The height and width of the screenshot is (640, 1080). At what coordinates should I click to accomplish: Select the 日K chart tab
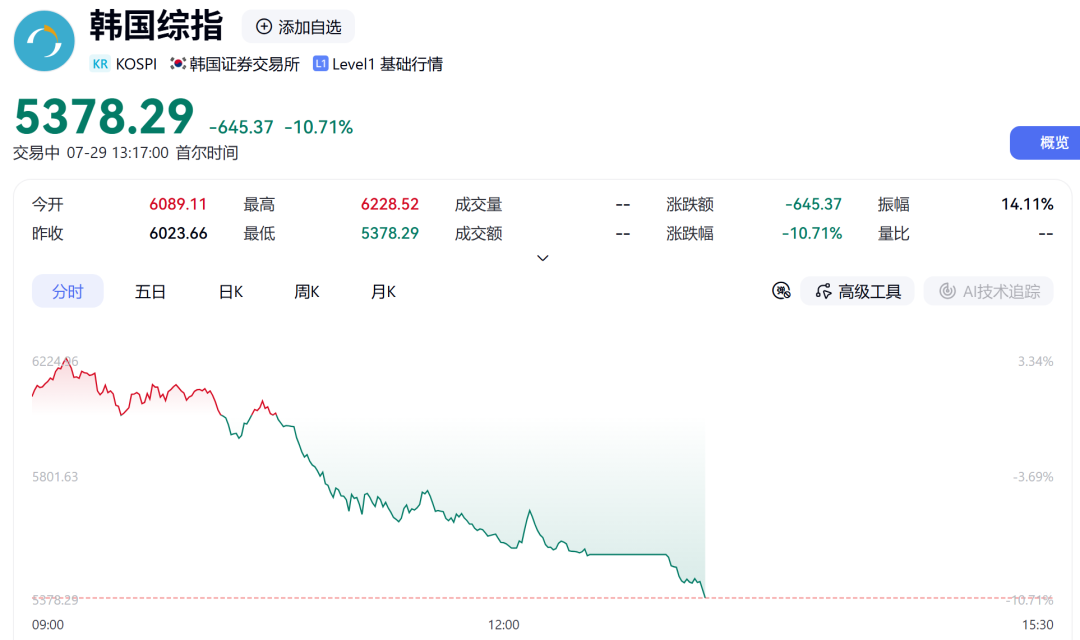[x=231, y=291]
